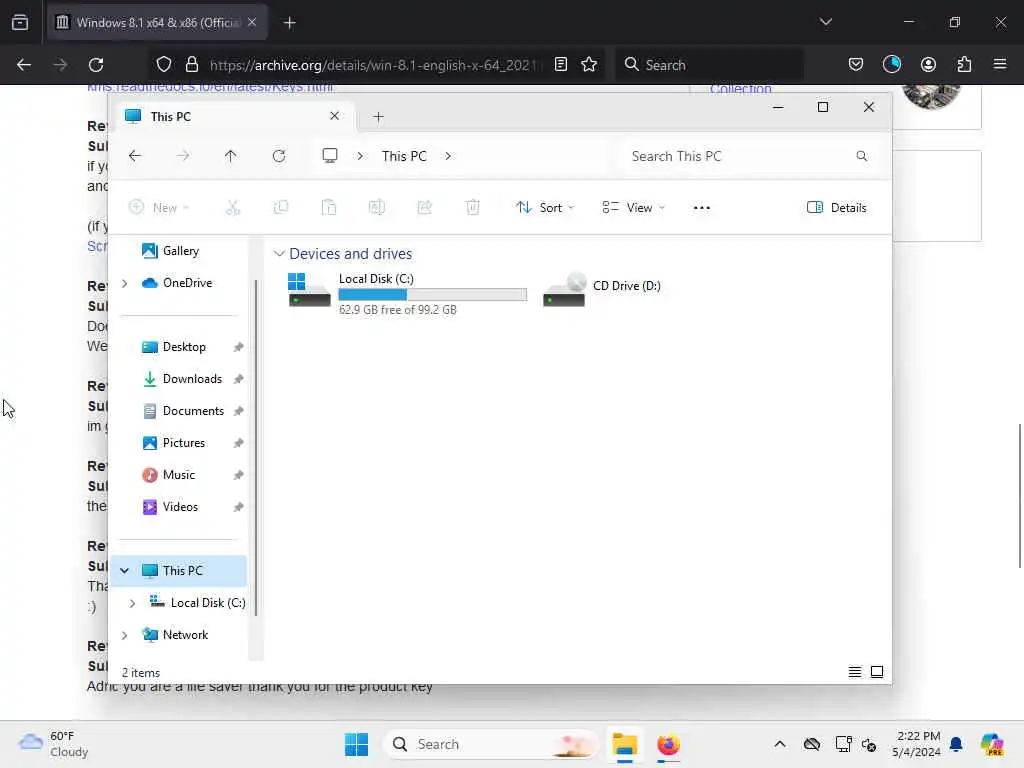
Task: Unpin Videos using its pin icon
Action: point(238,507)
